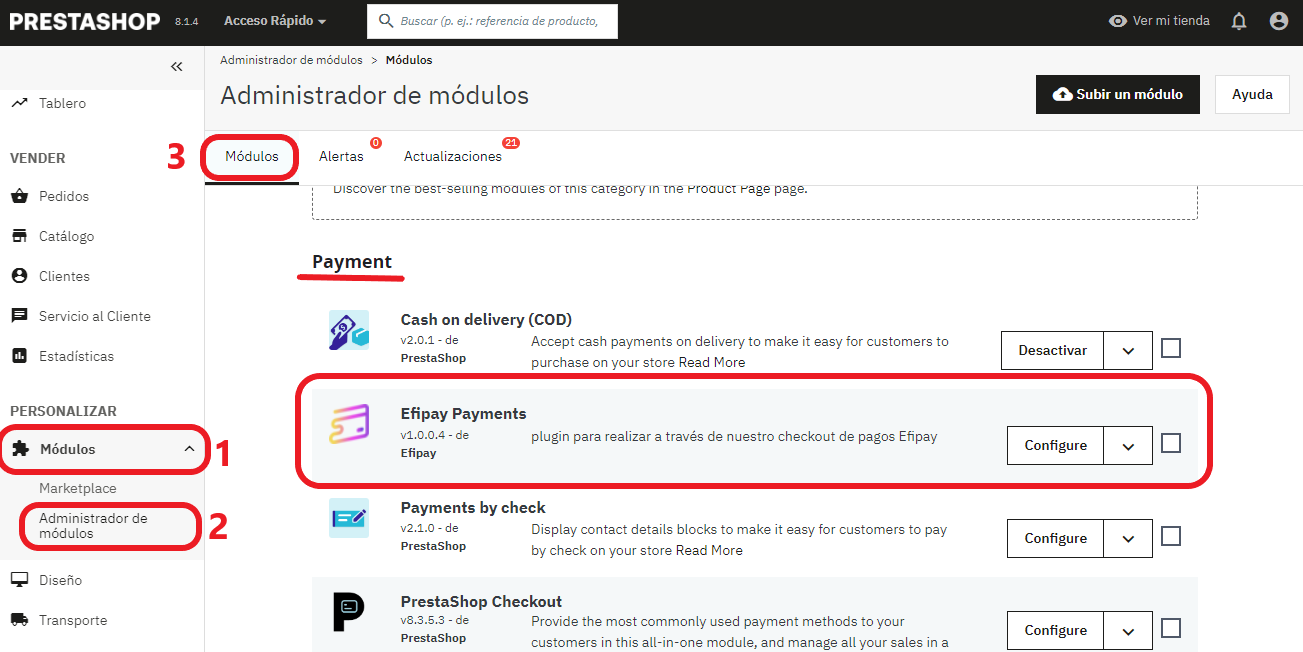Click the Efipay Payments module logo
Image resolution: width=1303 pixels, height=652 pixels.
(x=349, y=424)
